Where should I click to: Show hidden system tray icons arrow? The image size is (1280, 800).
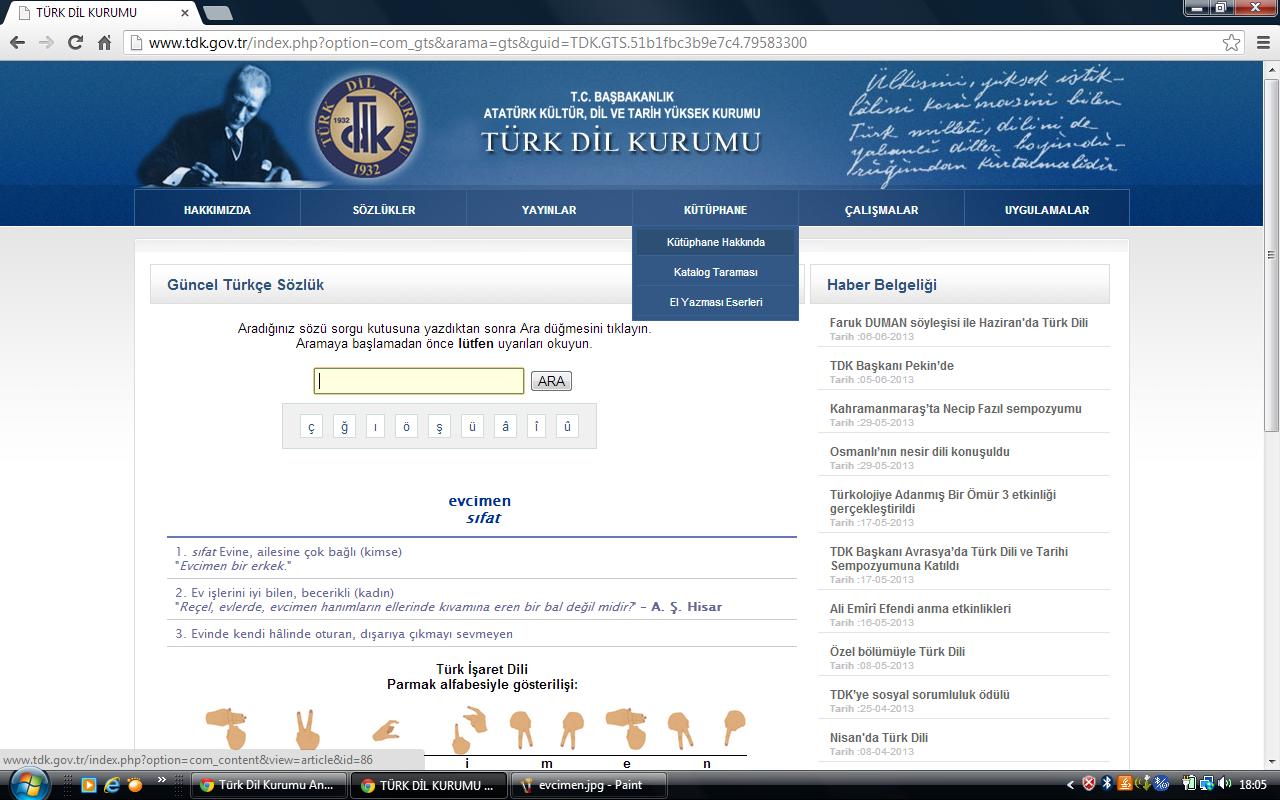pyautogui.click(x=1071, y=785)
